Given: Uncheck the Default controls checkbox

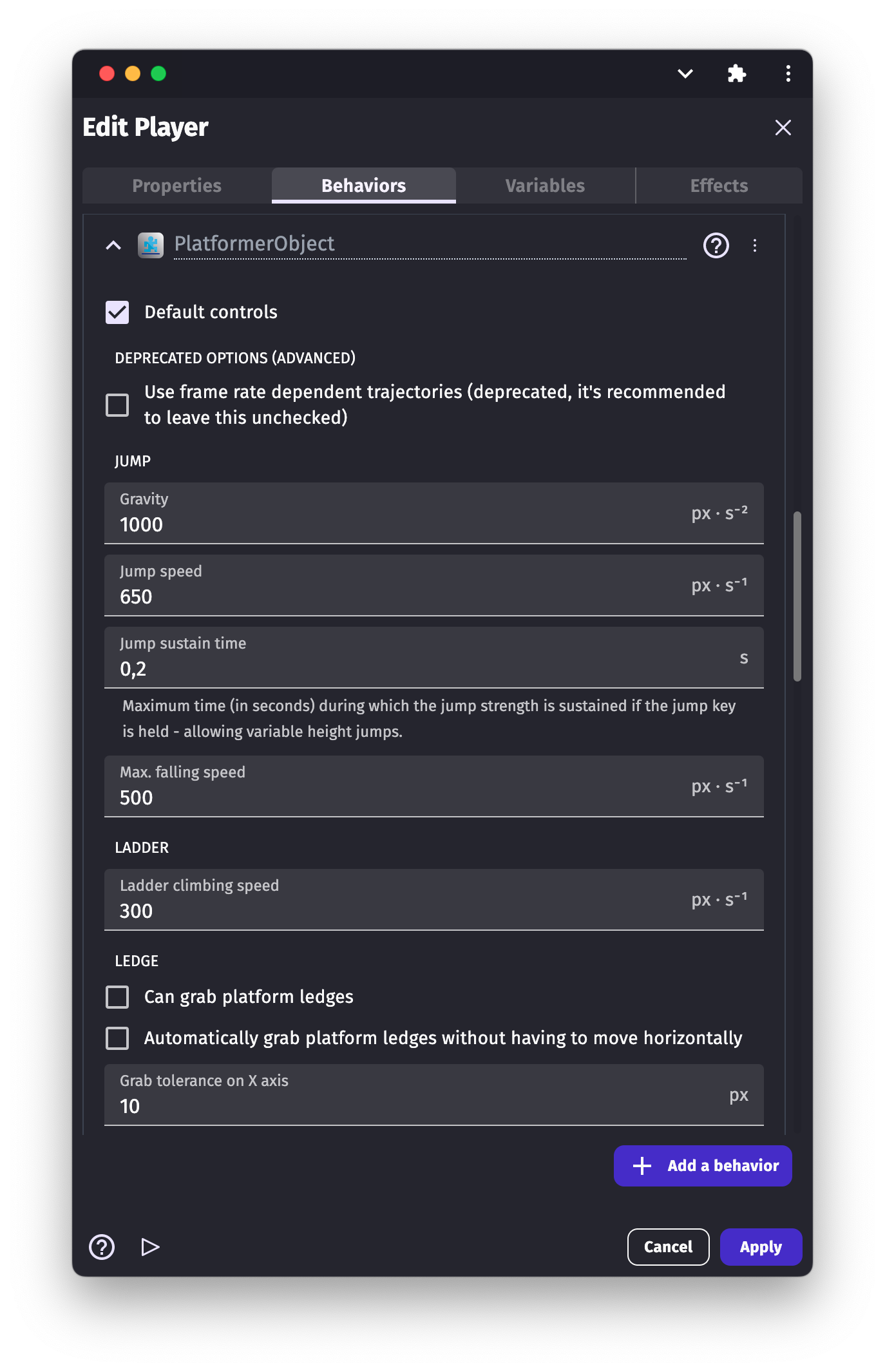Looking at the screenshot, I should (x=117, y=312).
